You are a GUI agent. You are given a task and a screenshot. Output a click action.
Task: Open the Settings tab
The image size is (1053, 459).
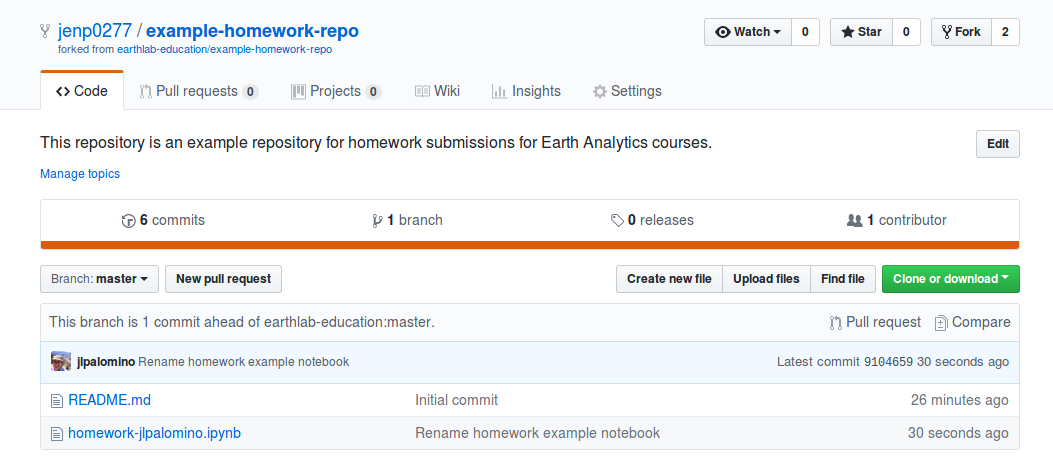(627, 91)
